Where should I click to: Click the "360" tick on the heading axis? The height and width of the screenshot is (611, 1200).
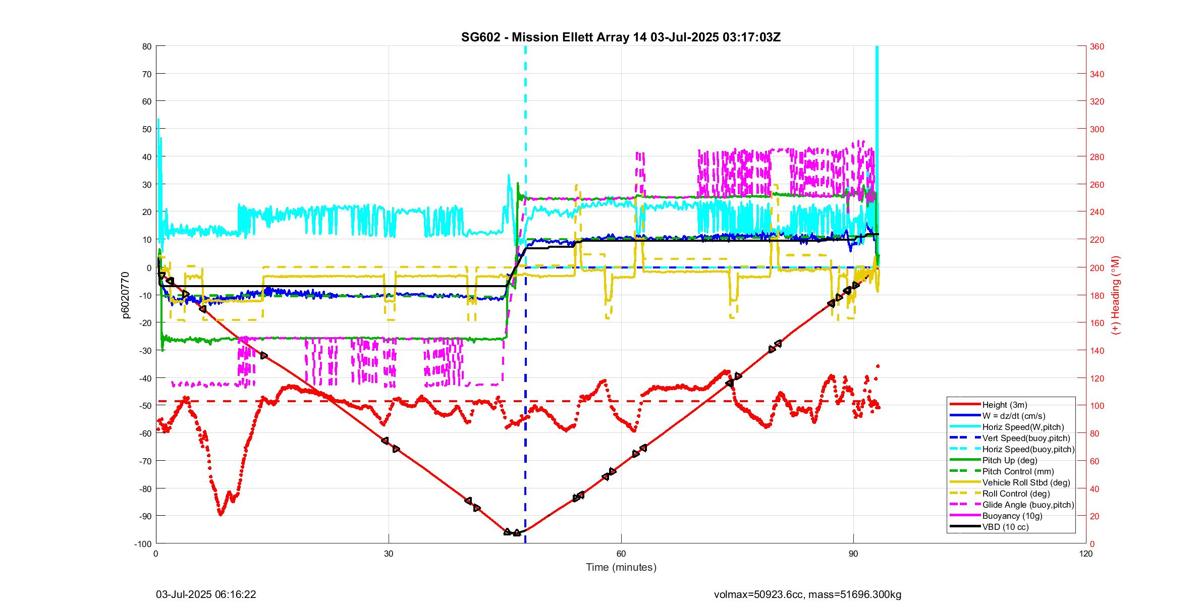tap(1098, 47)
